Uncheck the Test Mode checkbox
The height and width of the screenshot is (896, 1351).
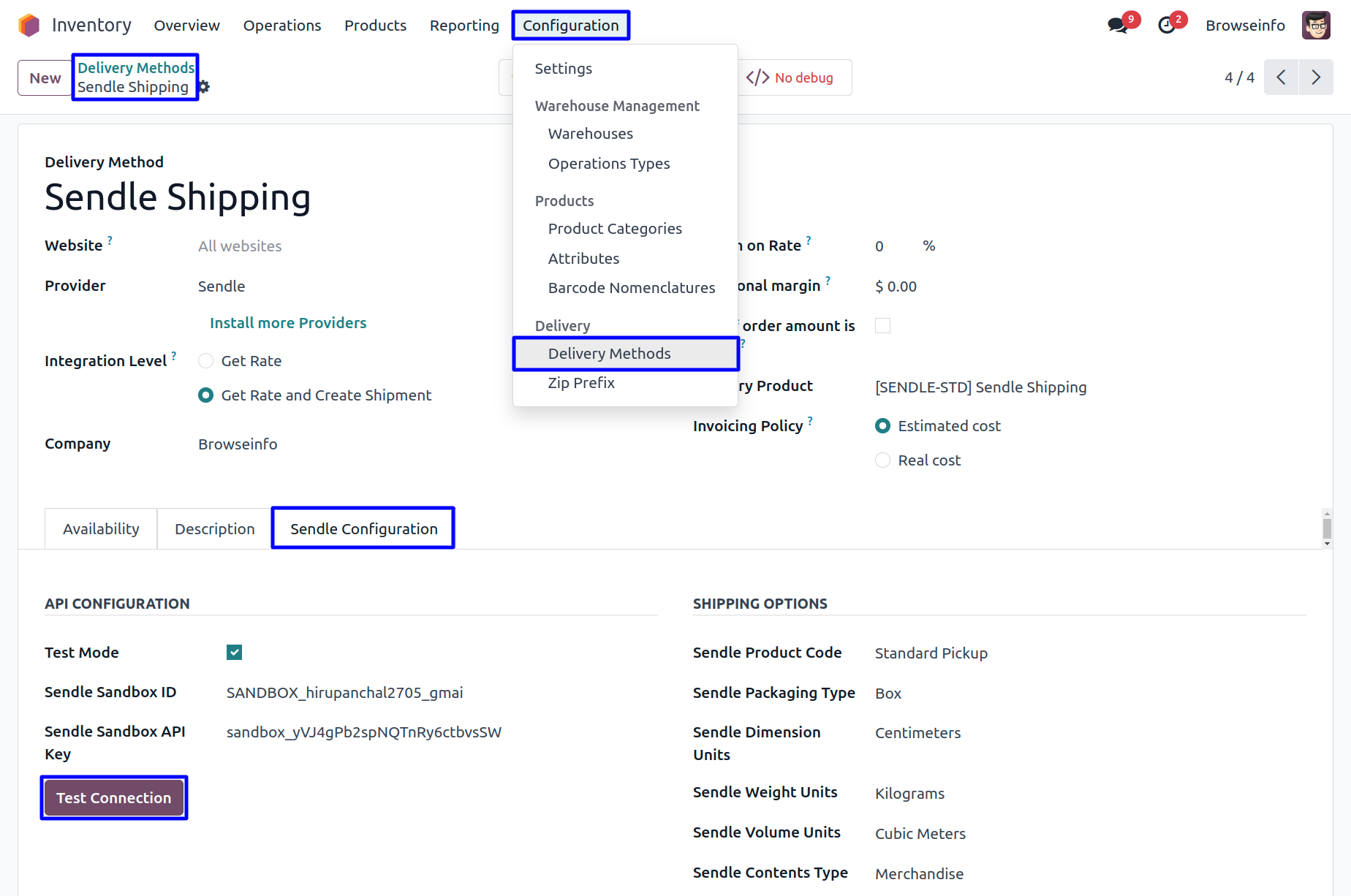(234, 653)
